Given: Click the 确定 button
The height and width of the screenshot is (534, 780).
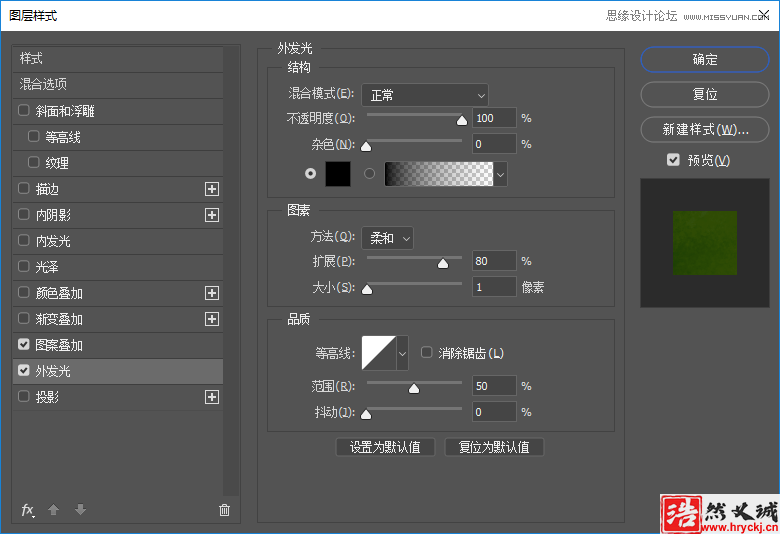Looking at the screenshot, I should [x=705, y=60].
